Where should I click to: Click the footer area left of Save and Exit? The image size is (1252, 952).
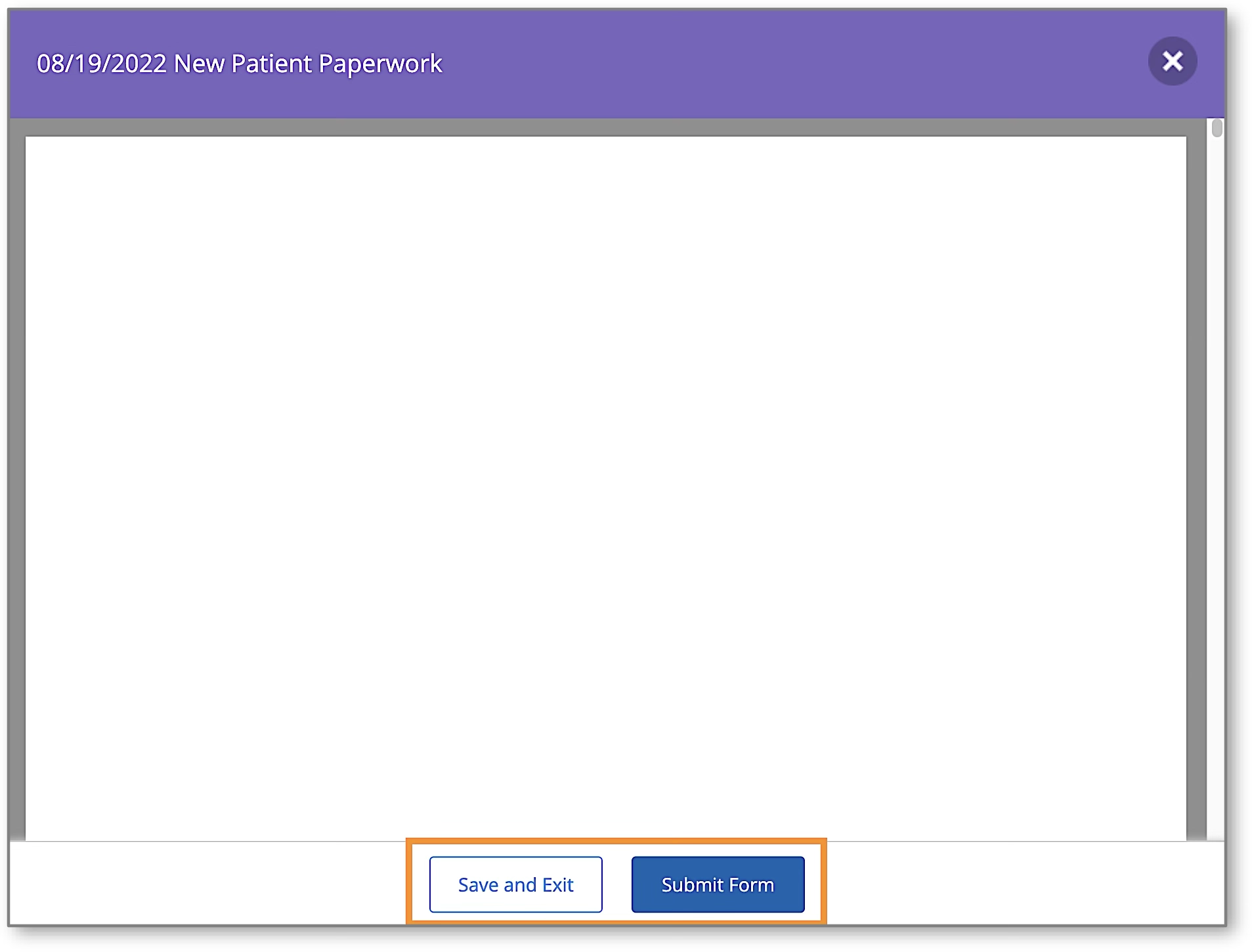point(210,884)
